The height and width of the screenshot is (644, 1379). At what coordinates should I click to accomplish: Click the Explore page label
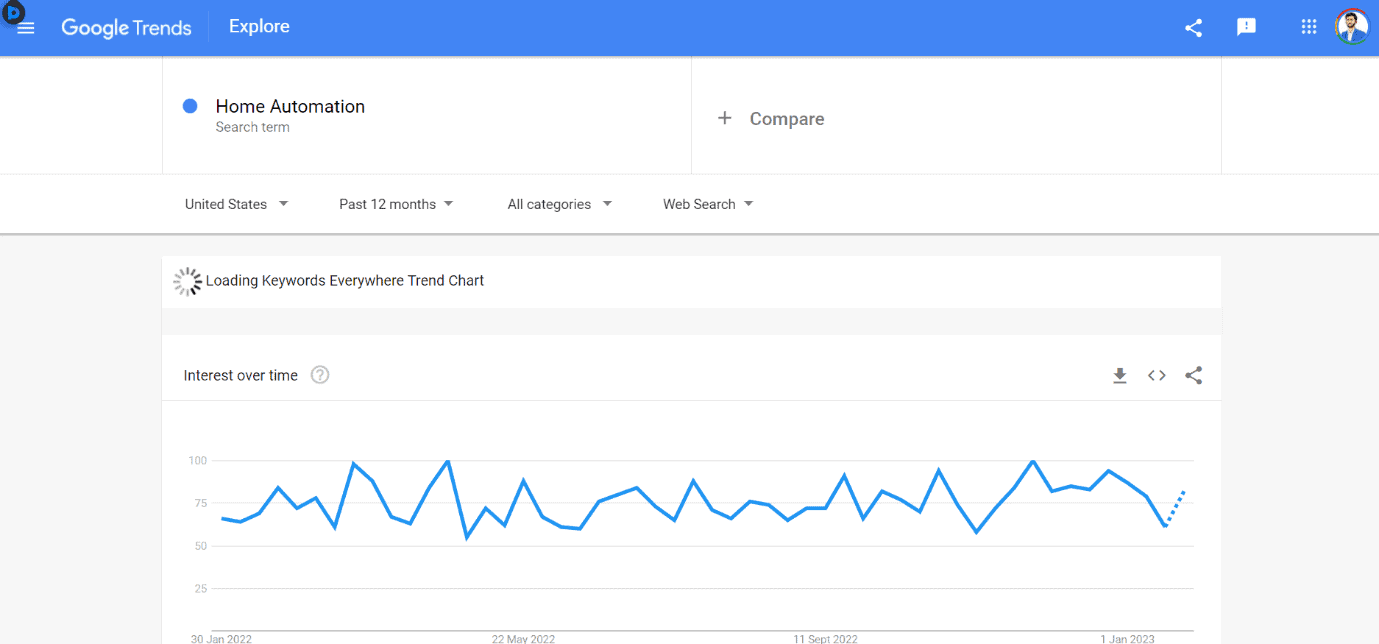[x=259, y=27]
